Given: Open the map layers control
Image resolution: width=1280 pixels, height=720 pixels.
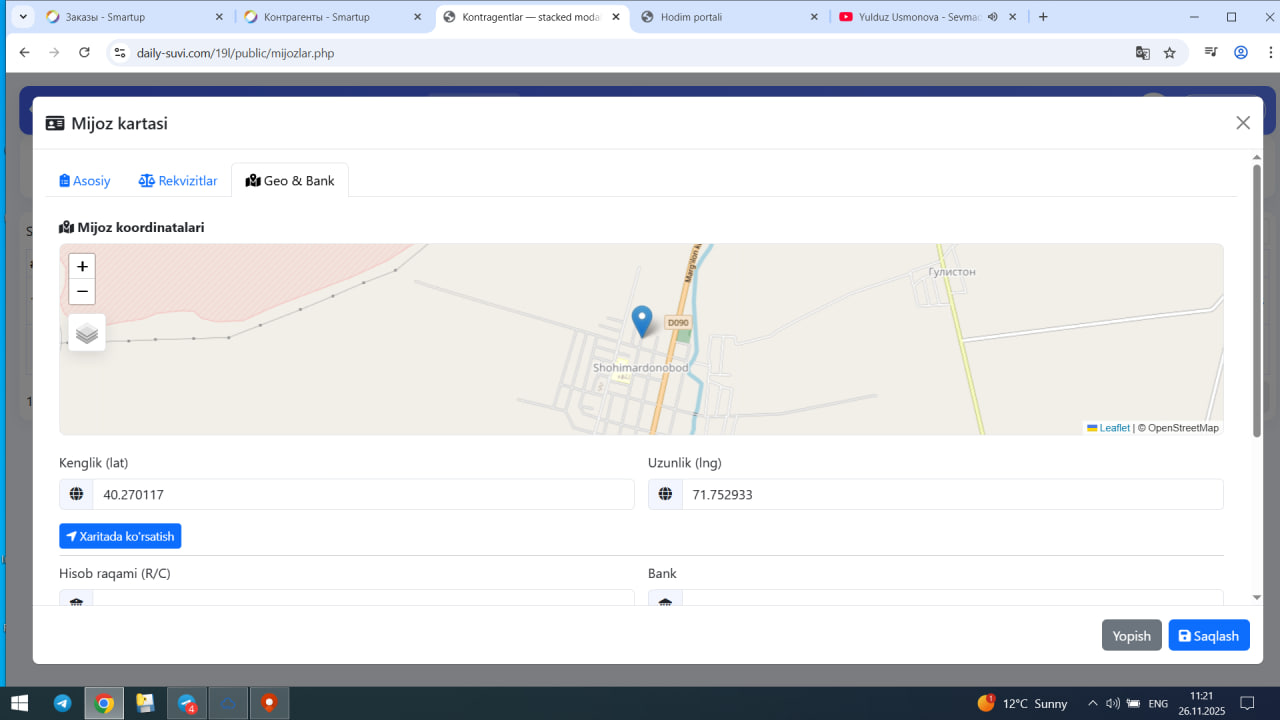Looking at the screenshot, I should click(87, 333).
